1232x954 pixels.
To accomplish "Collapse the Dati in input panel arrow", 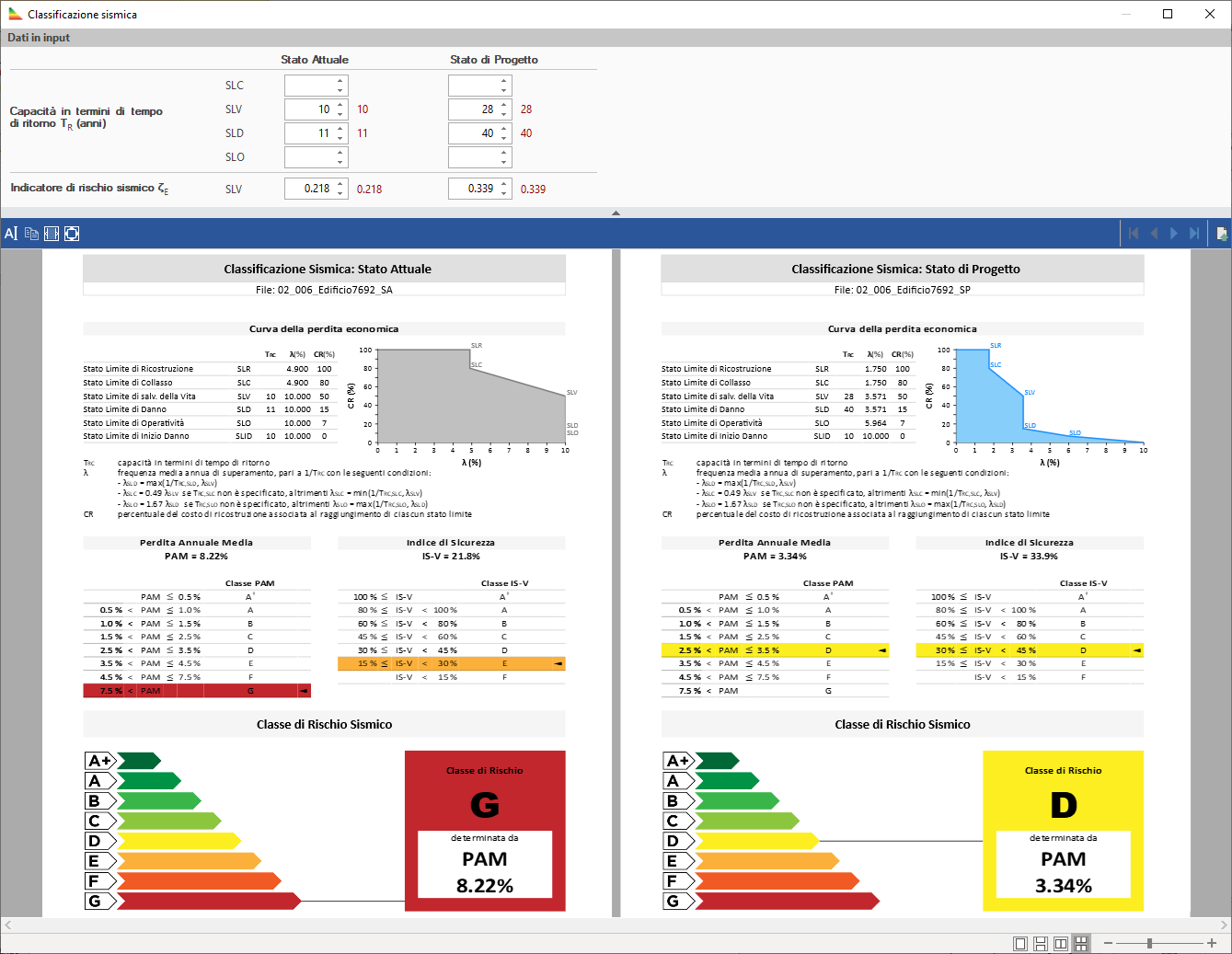I will [616, 213].
